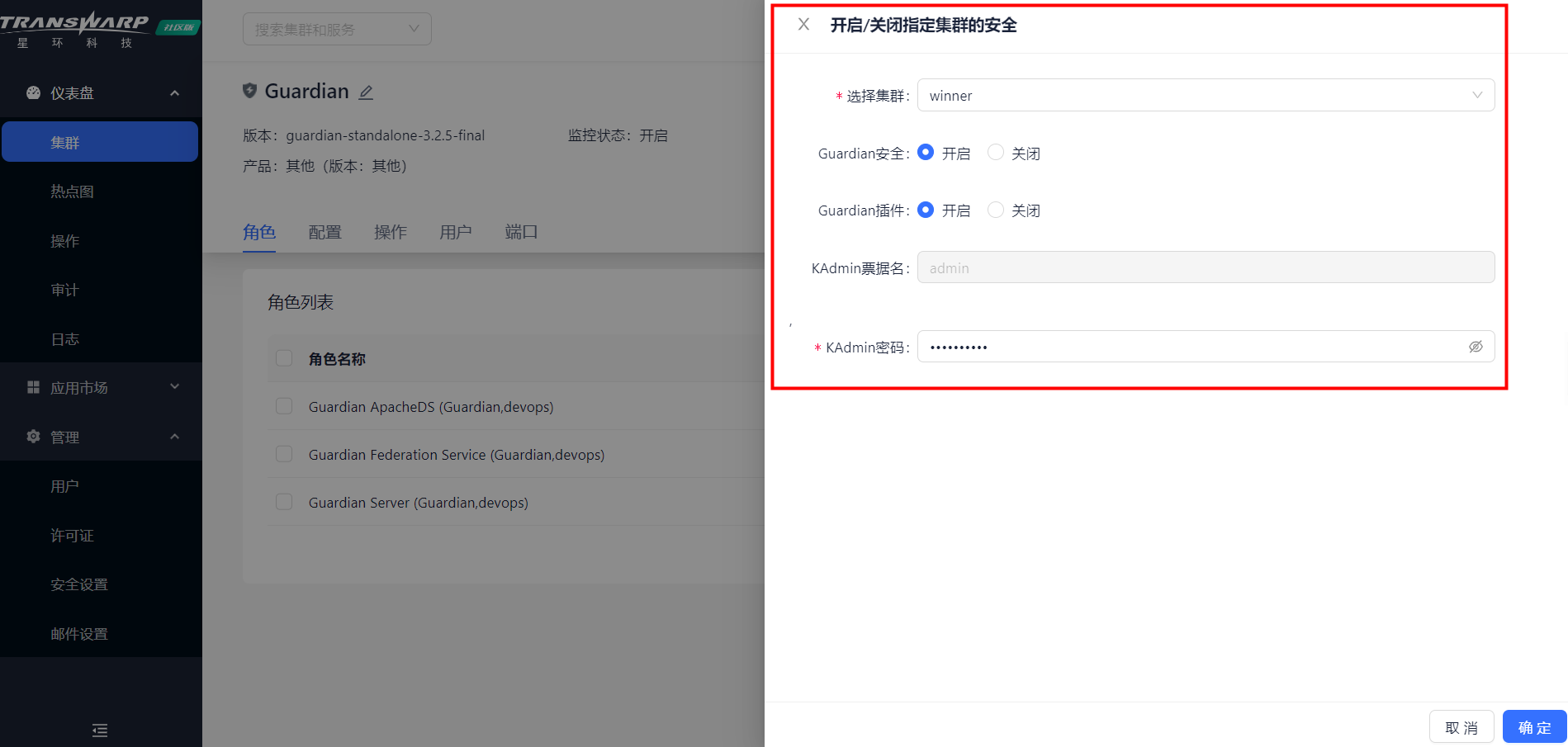Open the 搜索集群和服务 search dropdown
Screen dimensions: 1568x747
point(337,29)
